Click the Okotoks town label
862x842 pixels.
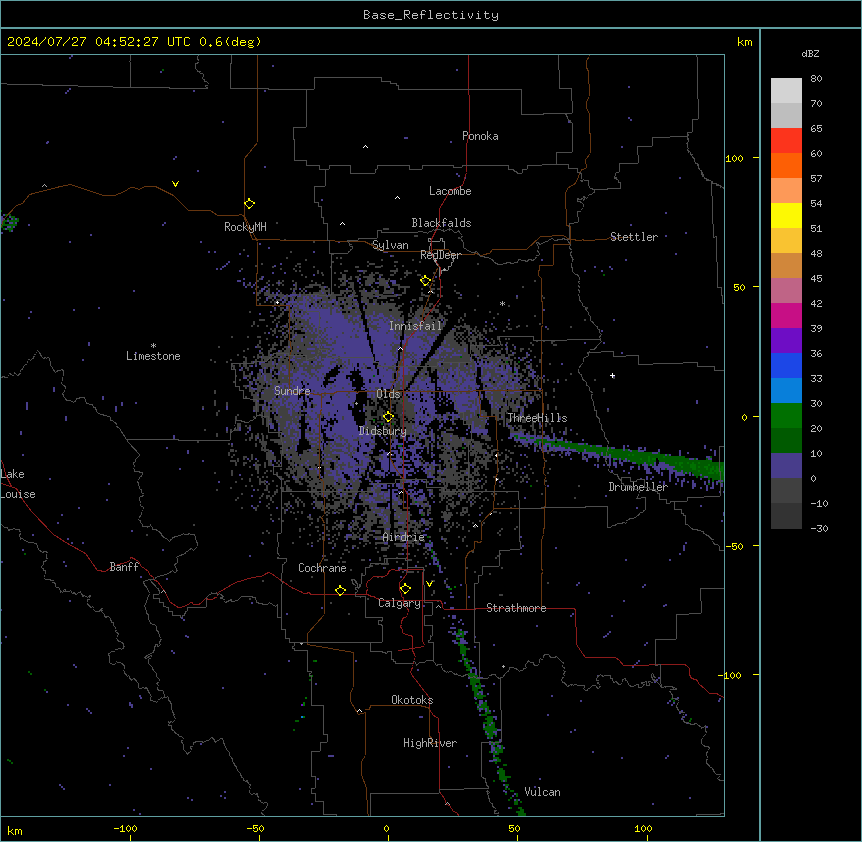(x=412, y=700)
